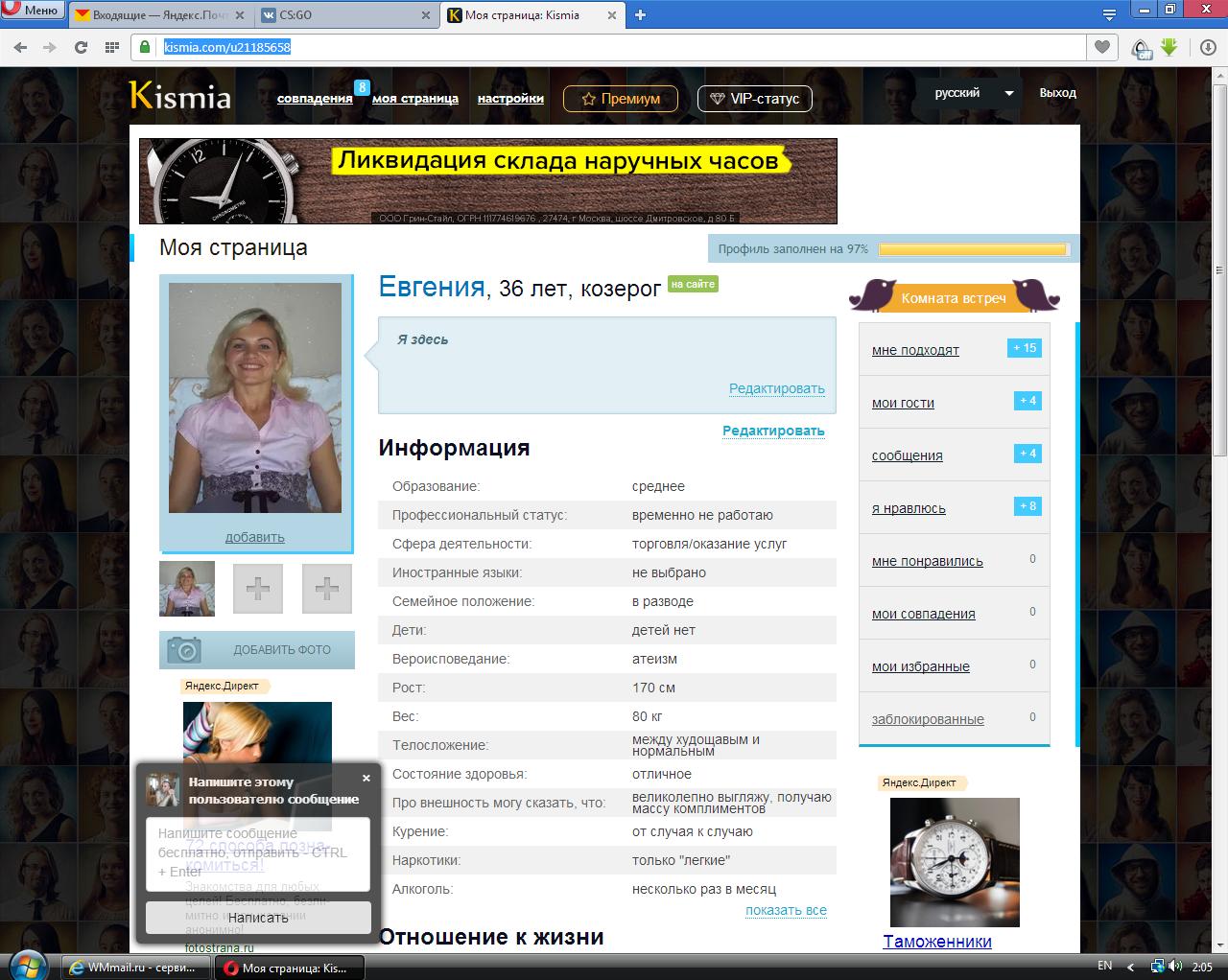
Task: Close the CS:GO tab
Action: pos(426,15)
